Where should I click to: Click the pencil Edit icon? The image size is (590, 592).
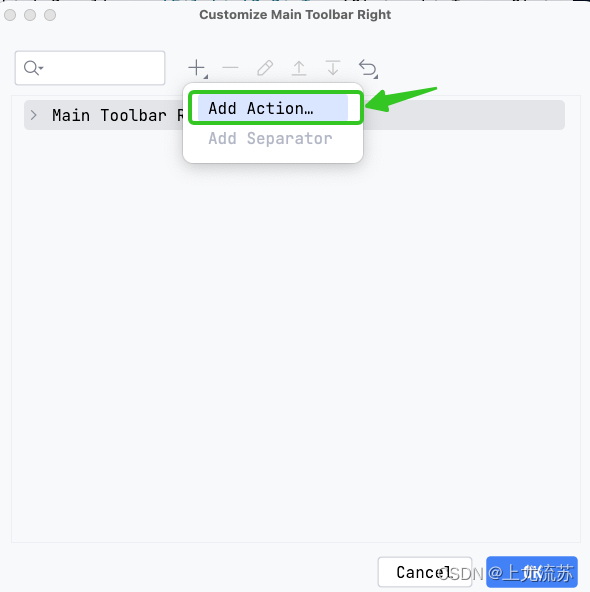265,68
